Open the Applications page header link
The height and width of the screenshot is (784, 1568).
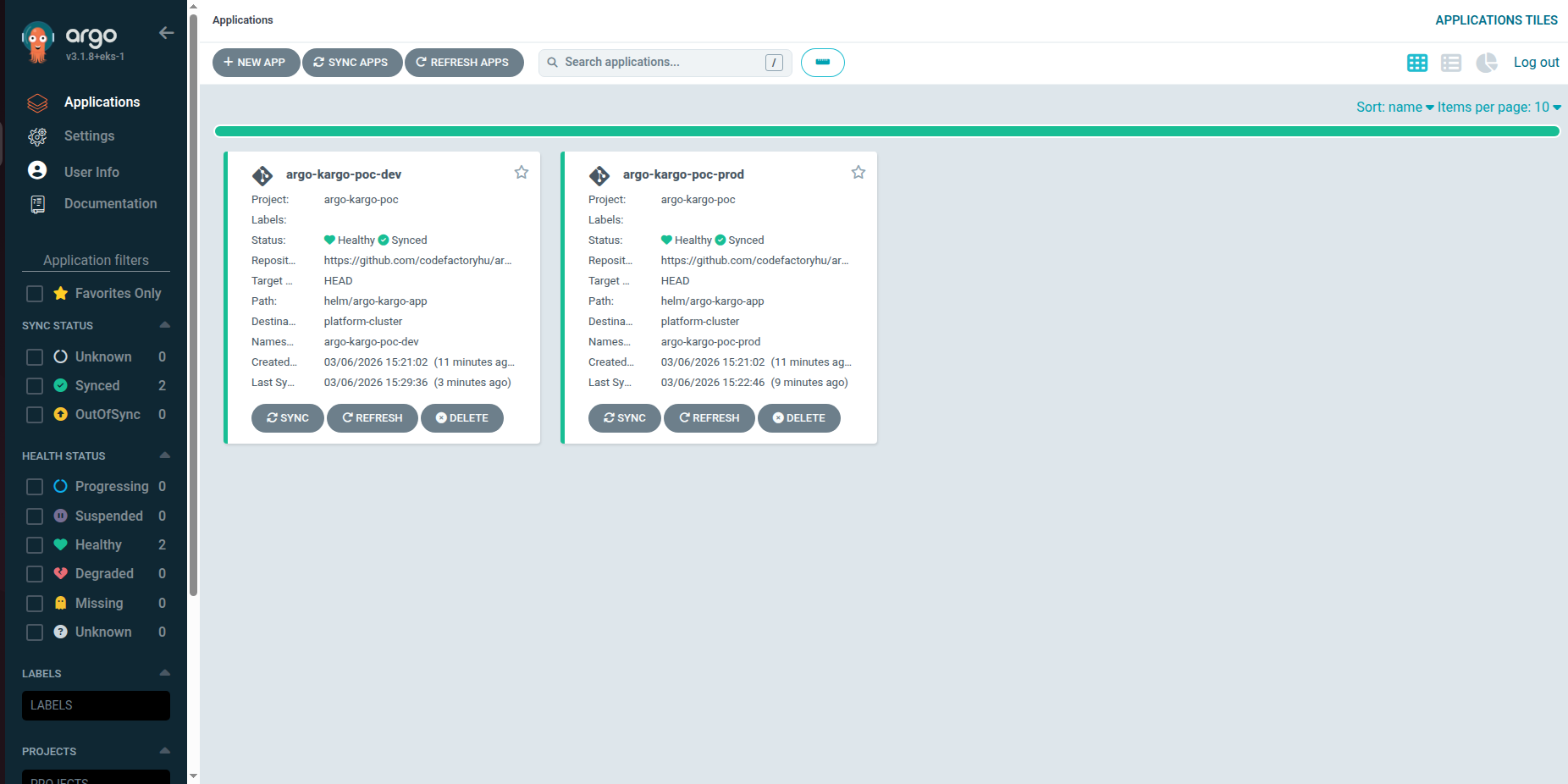(x=243, y=19)
